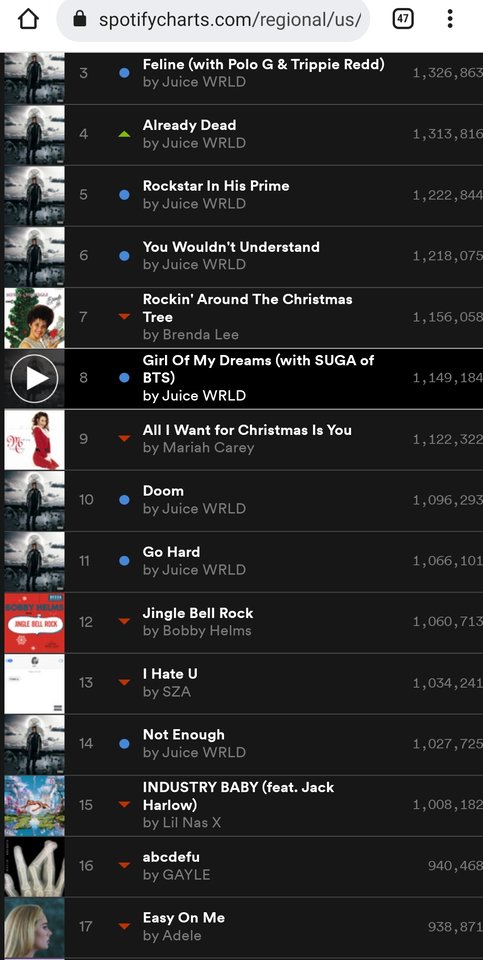The image size is (483, 960).
Task: Open Brenda Lee album artwork
Action: 34,318
